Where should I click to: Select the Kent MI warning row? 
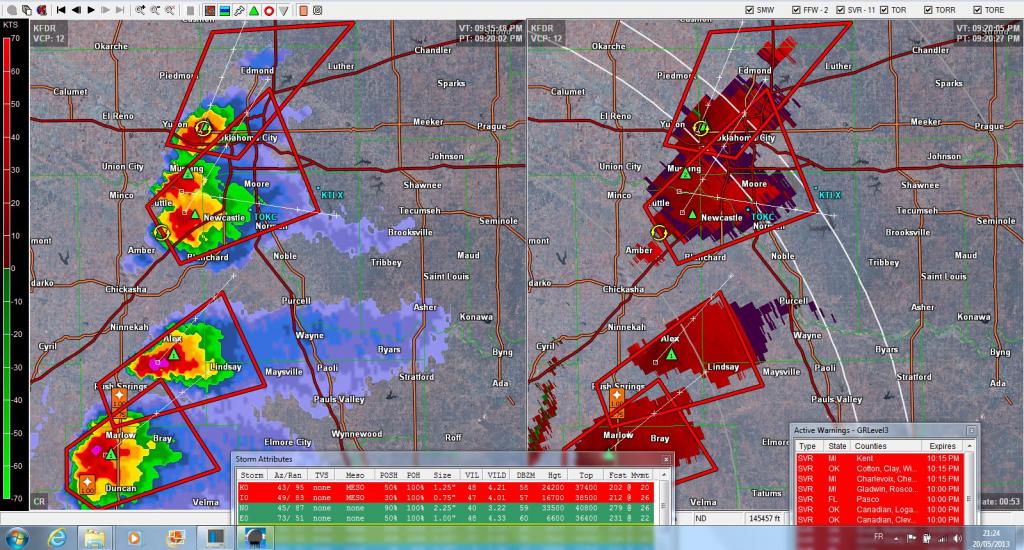click(x=880, y=459)
